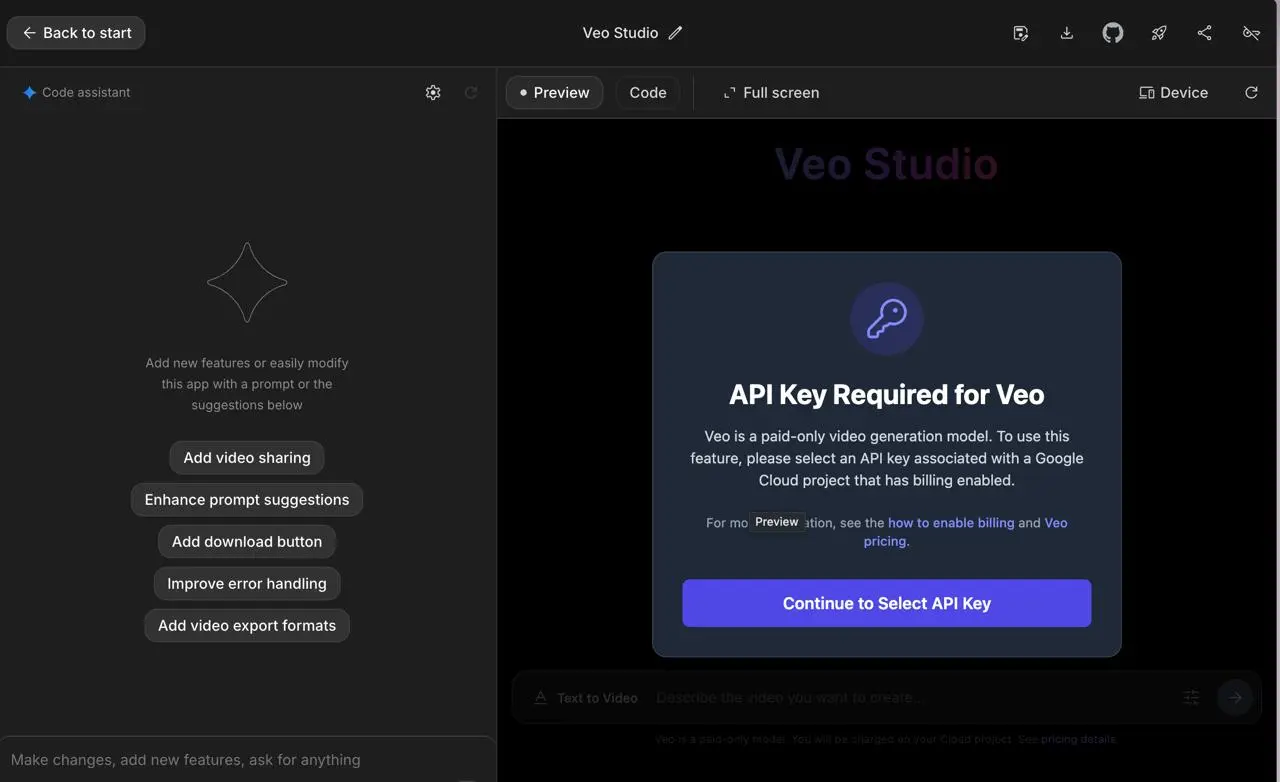Open the pricing details link at bottom
The image size is (1280, 782).
pos(1078,739)
